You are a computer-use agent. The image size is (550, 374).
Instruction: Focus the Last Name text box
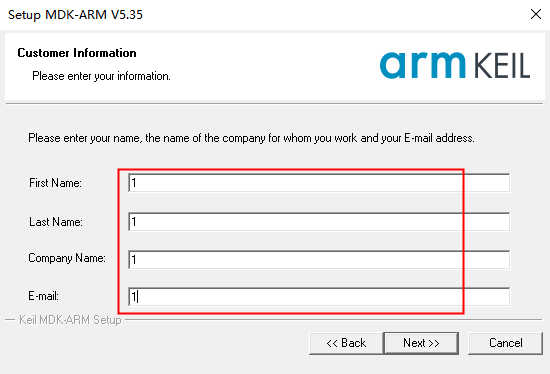pyautogui.click(x=319, y=222)
